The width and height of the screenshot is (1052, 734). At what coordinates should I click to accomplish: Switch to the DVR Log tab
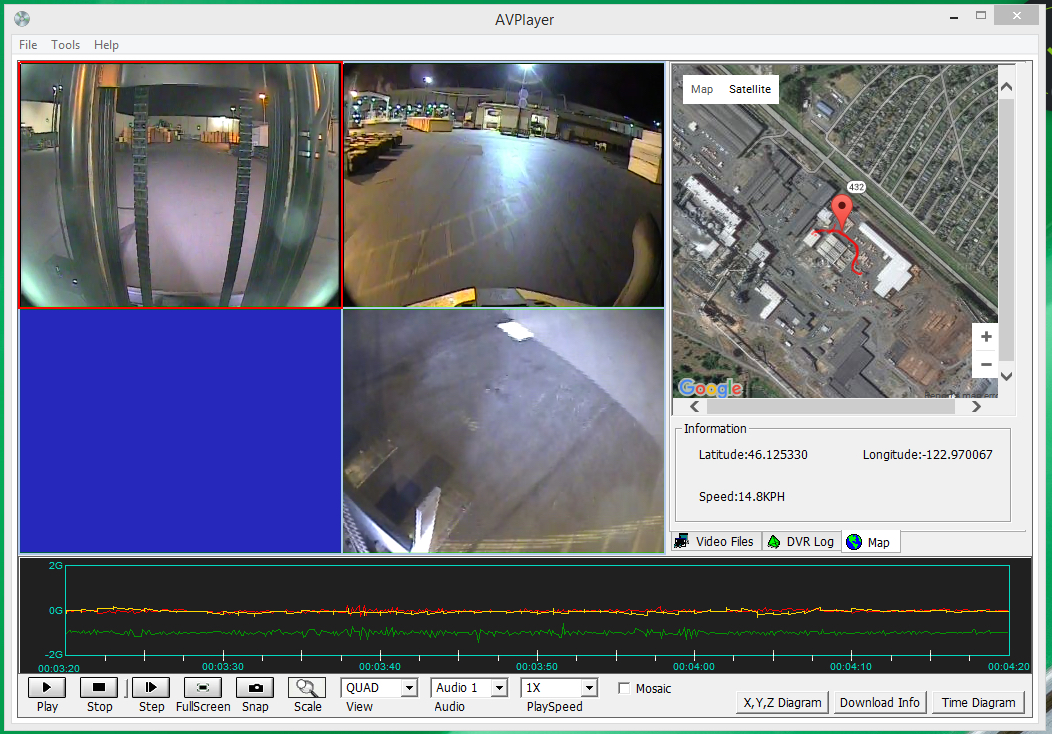(801, 541)
